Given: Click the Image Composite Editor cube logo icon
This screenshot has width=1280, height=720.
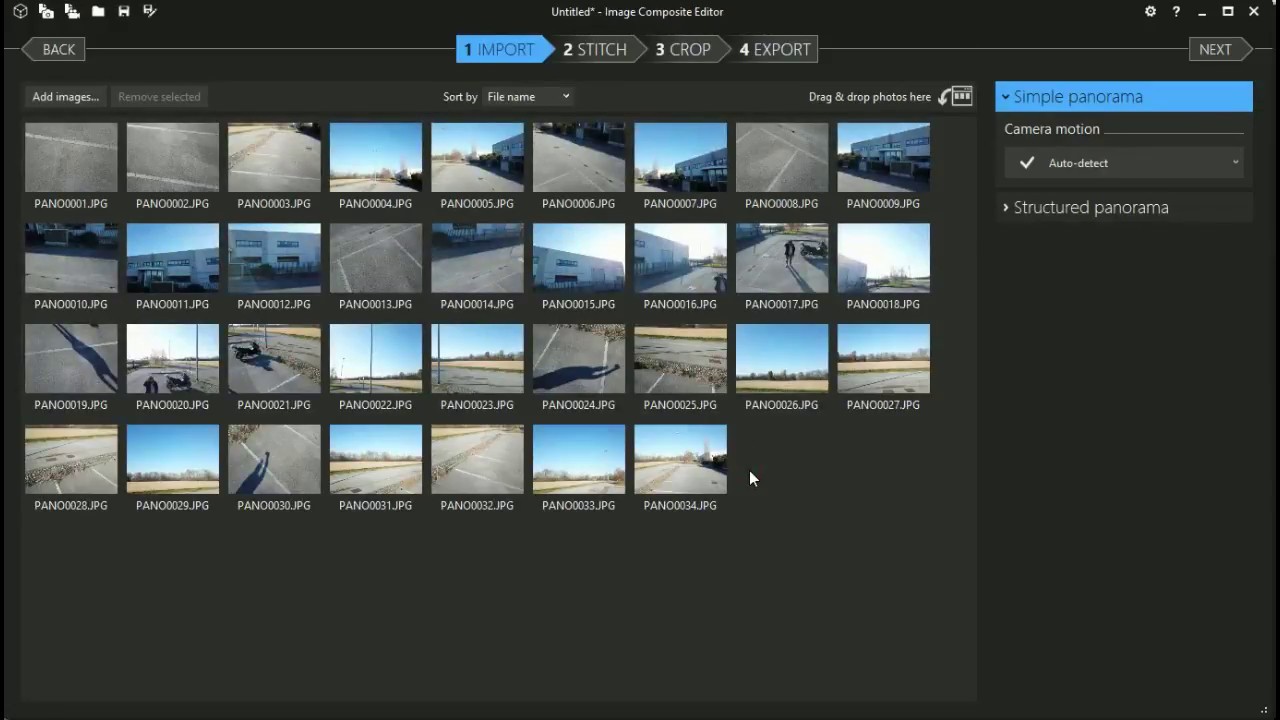Looking at the screenshot, I should [x=20, y=11].
